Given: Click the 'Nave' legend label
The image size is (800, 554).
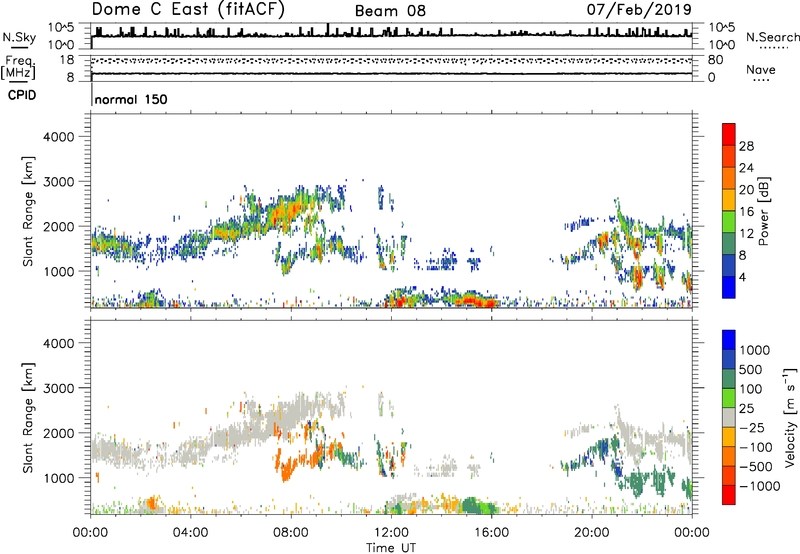Looking at the screenshot, I should click(x=760, y=69).
